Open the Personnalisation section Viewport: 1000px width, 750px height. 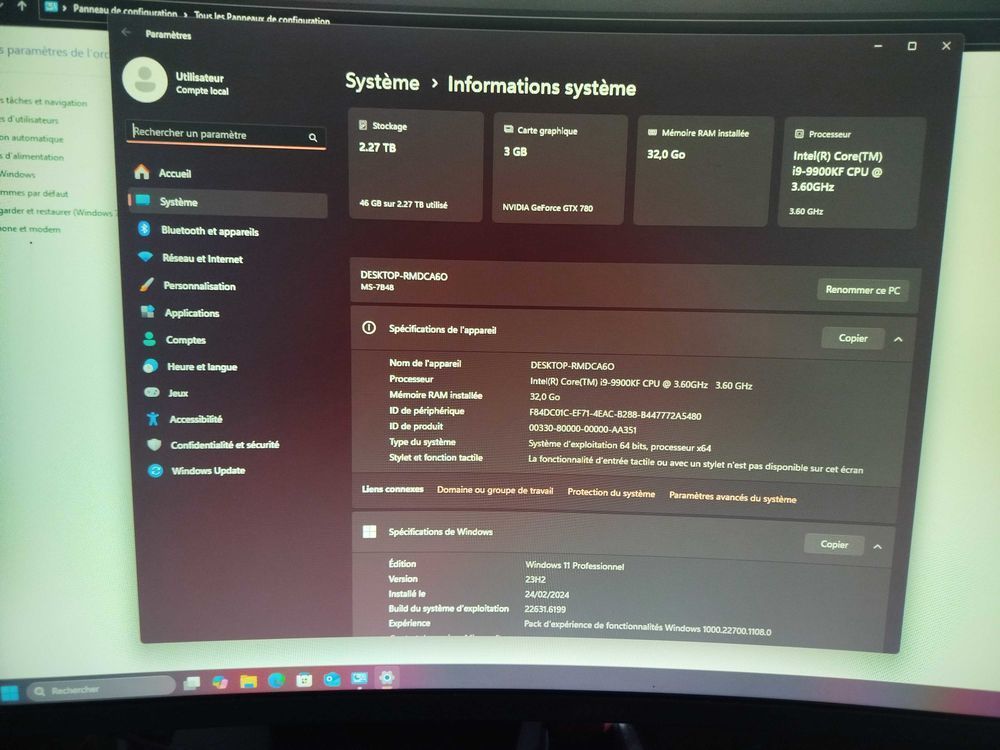(x=199, y=286)
